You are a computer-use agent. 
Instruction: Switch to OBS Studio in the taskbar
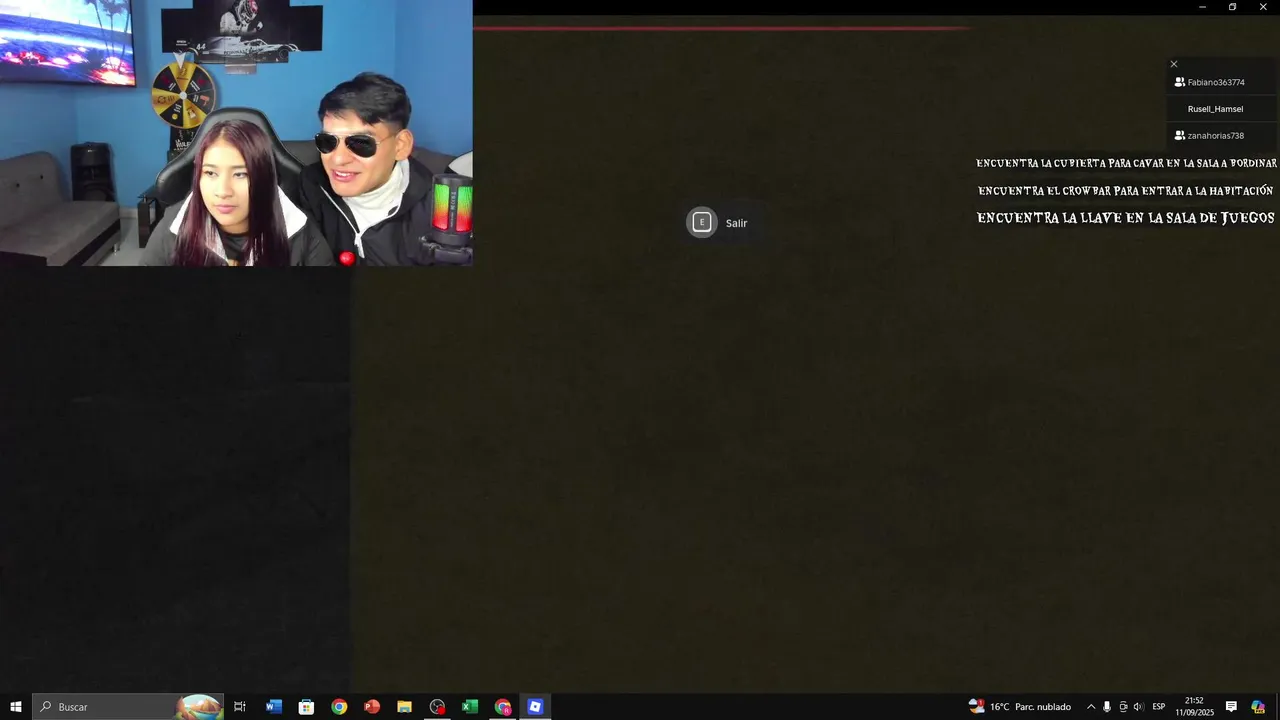[x=437, y=707]
